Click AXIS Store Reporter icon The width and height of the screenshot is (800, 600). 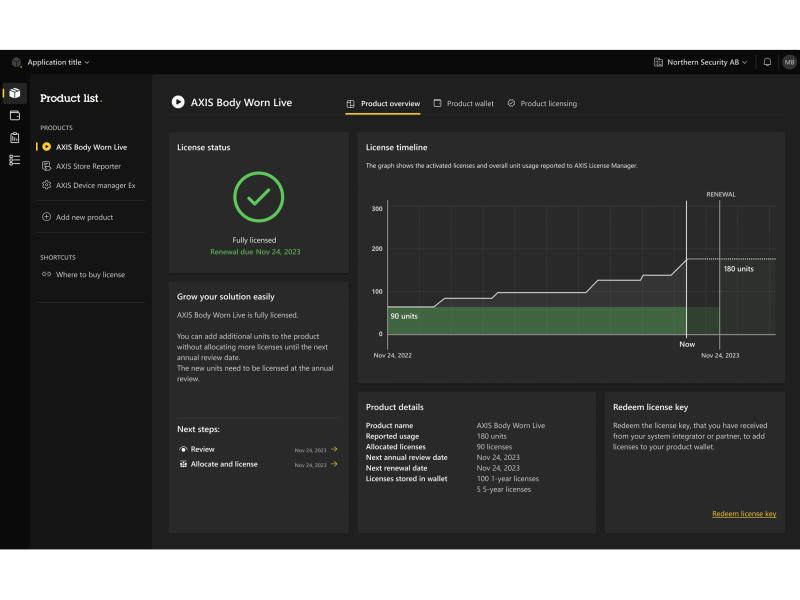[x=46, y=166]
